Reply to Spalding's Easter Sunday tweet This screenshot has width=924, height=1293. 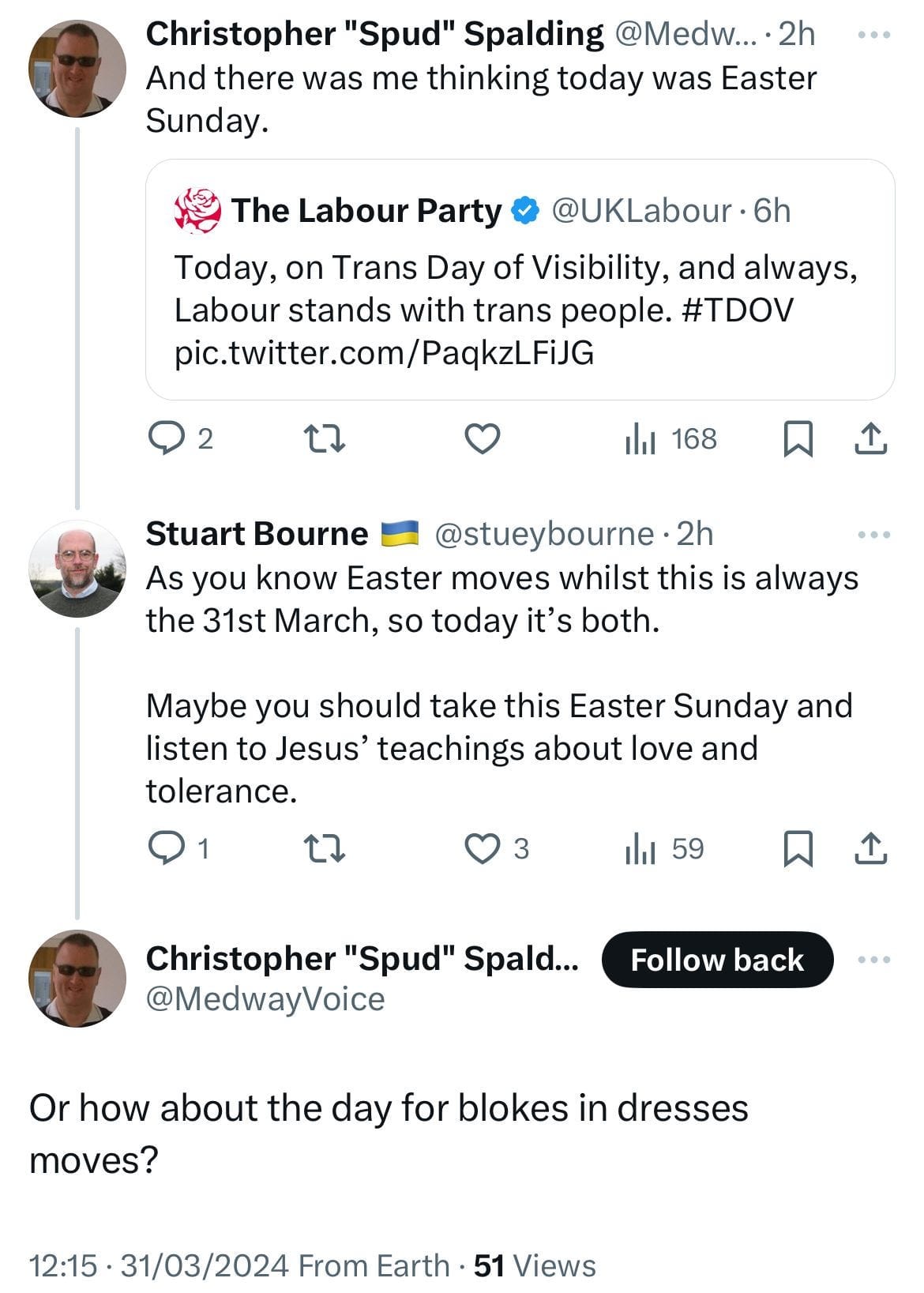167,438
